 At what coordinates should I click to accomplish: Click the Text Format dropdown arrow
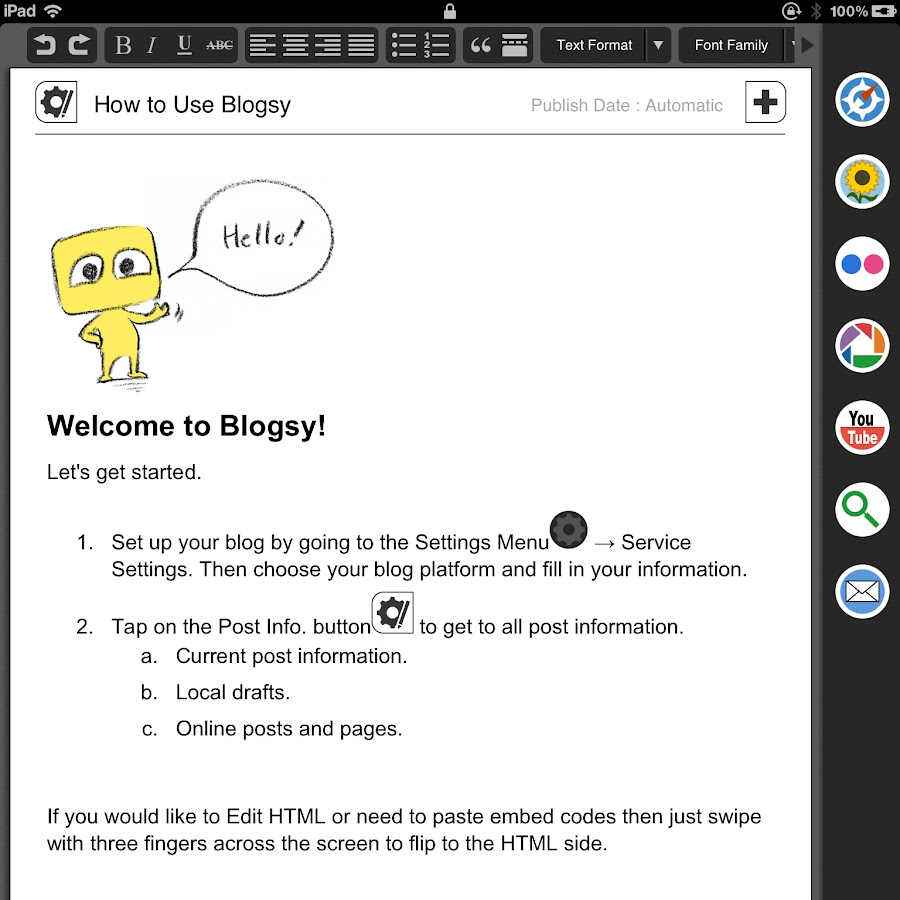(658, 45)
